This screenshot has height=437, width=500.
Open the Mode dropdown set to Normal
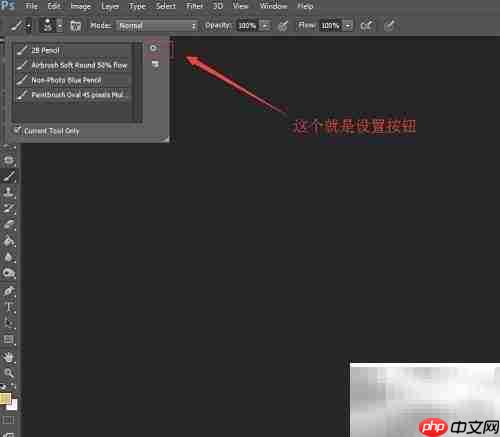pos(157,26)
